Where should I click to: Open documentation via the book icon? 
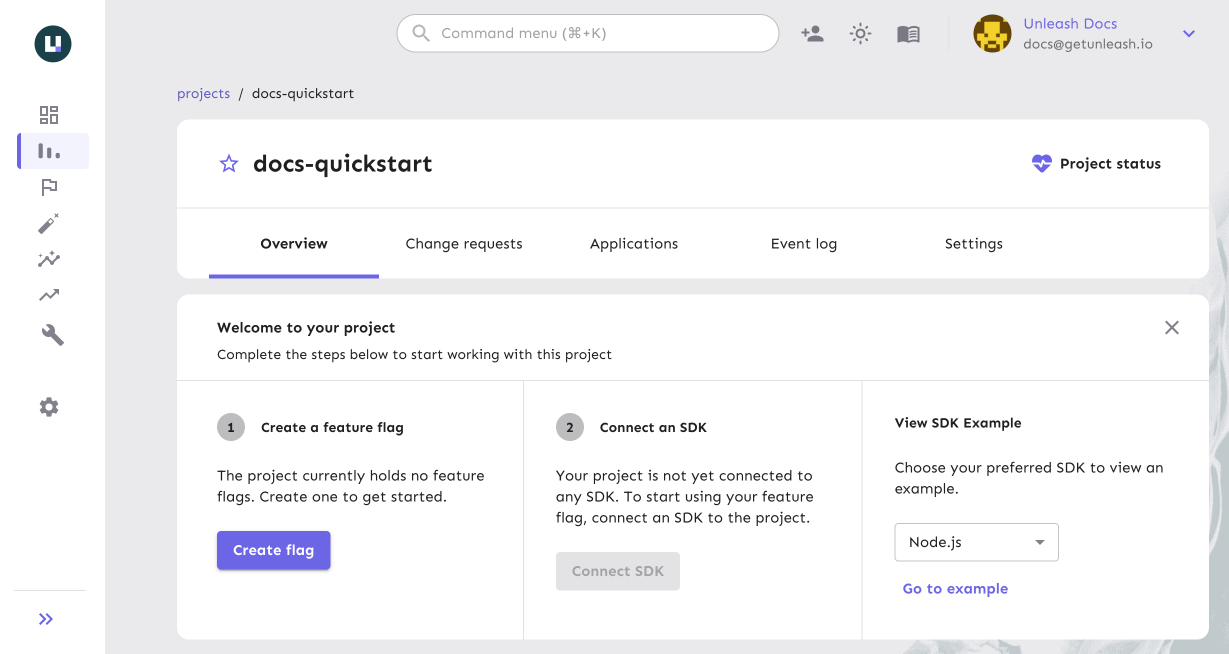click(x=908, y=33)
